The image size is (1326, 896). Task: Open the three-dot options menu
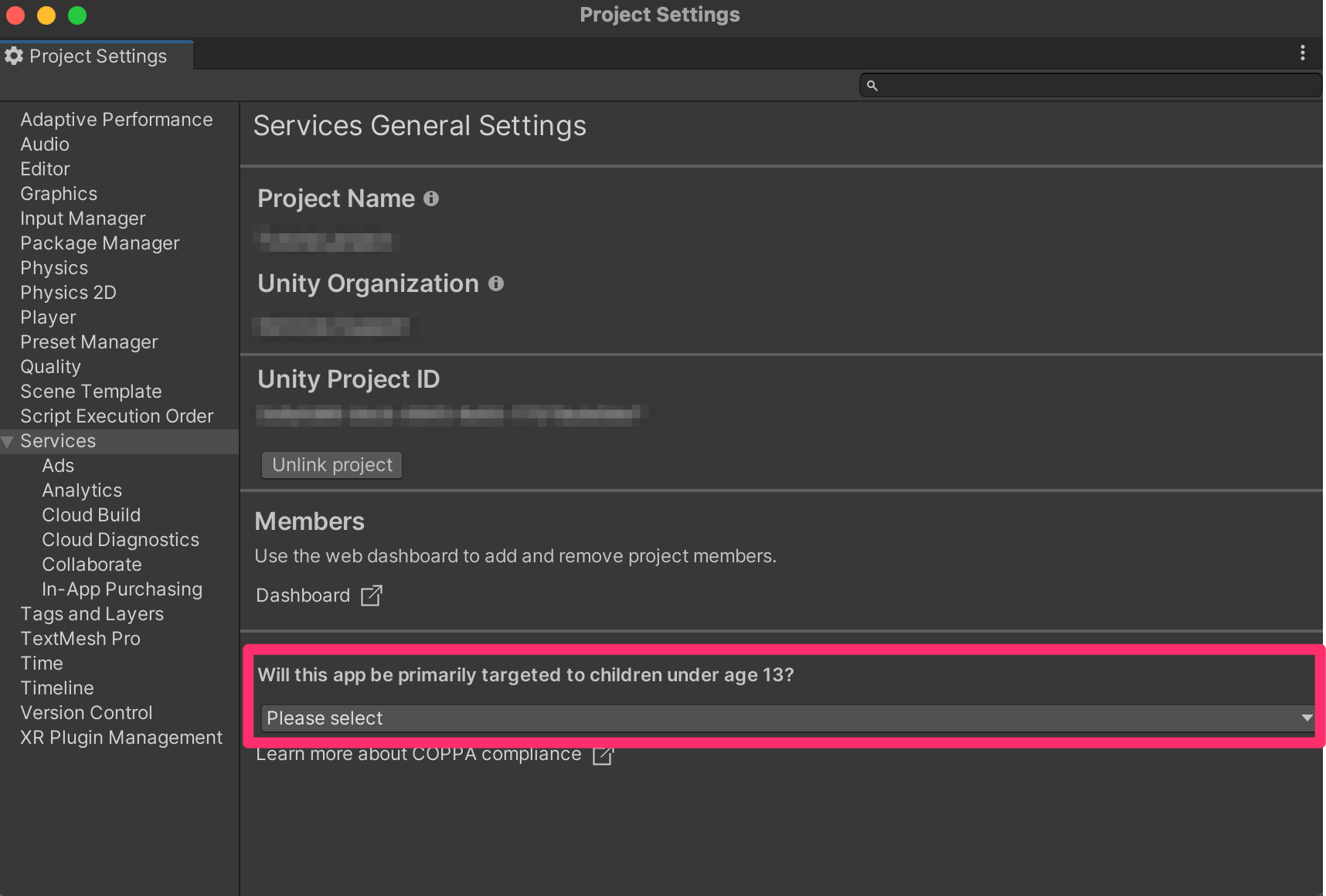pyautogui.click(x=1302, y=53)
